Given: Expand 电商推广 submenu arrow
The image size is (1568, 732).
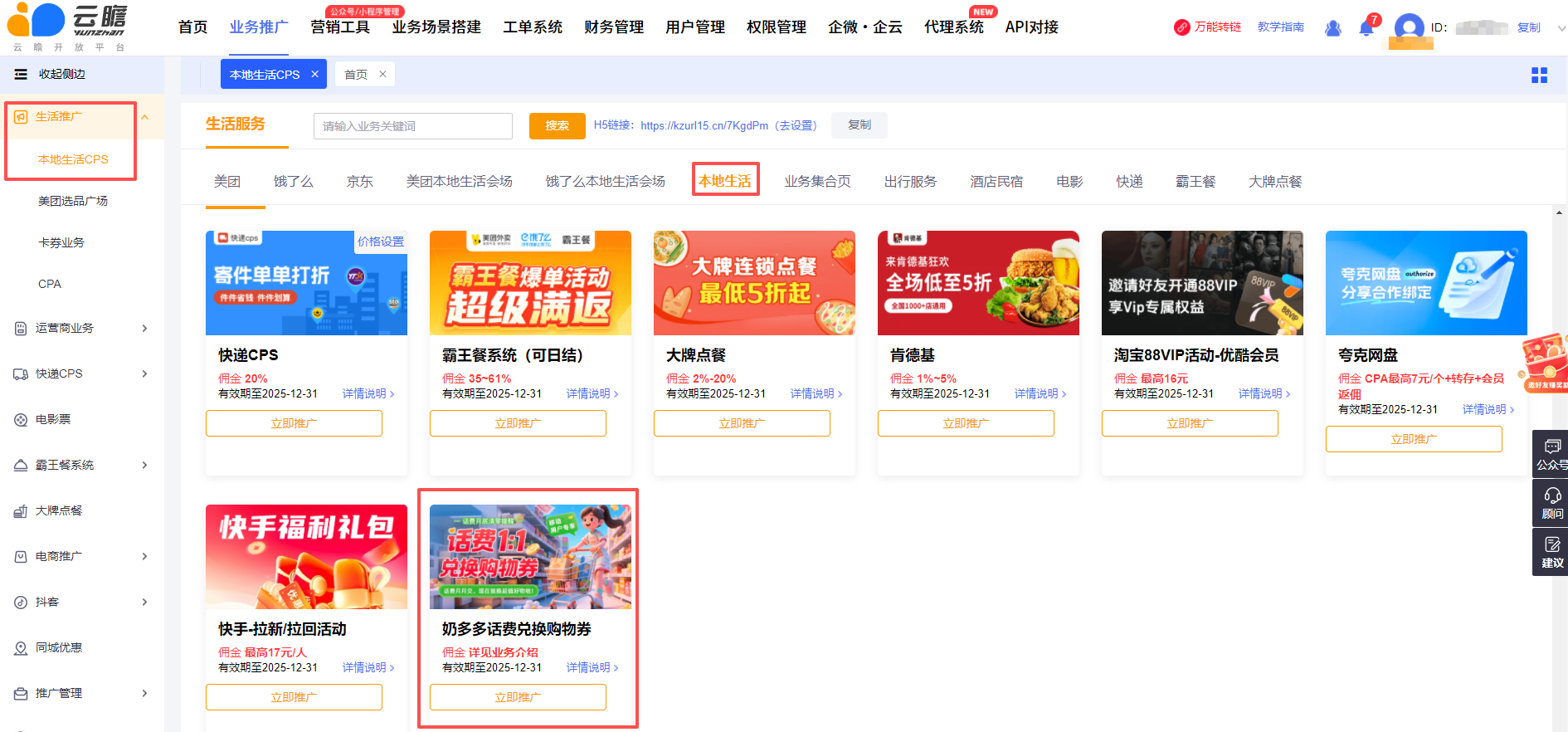Looking at the screenshot, I should 144,557.
